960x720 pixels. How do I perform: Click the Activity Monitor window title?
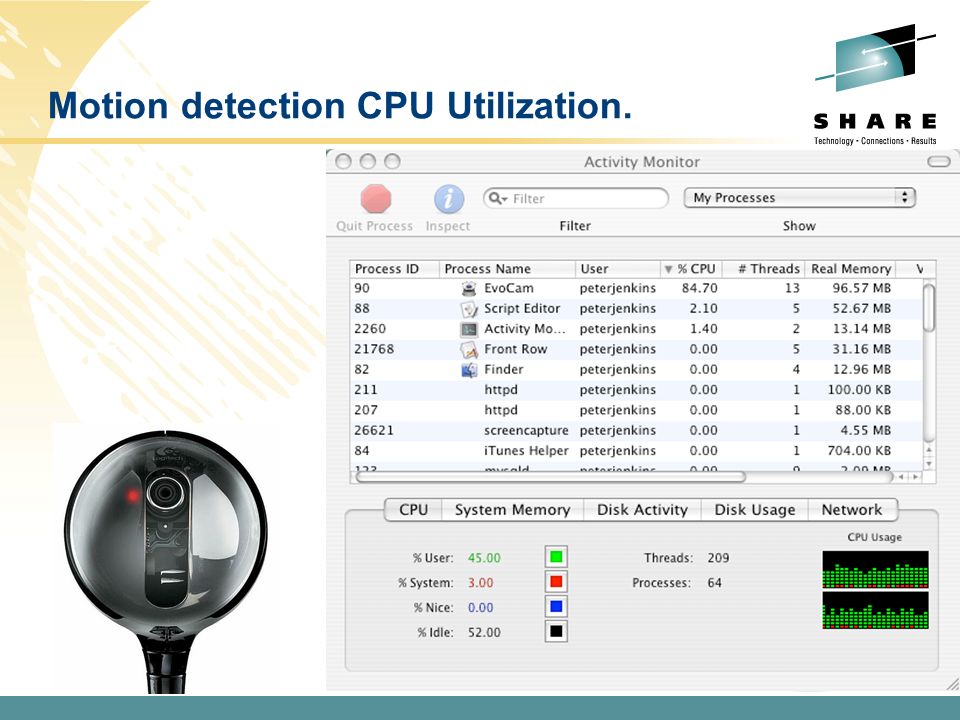(x=641, y=162)
